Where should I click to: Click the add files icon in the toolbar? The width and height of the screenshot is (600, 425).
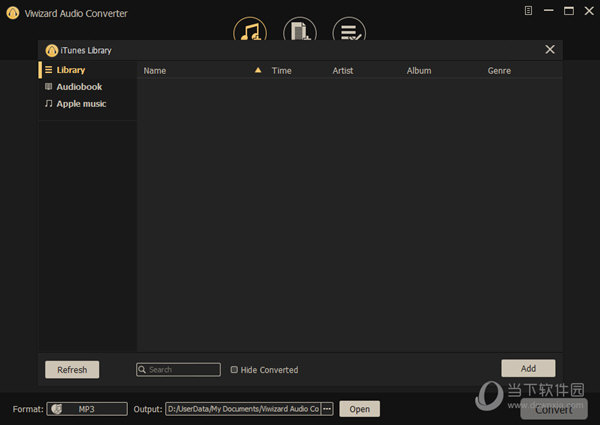[300, 29]
